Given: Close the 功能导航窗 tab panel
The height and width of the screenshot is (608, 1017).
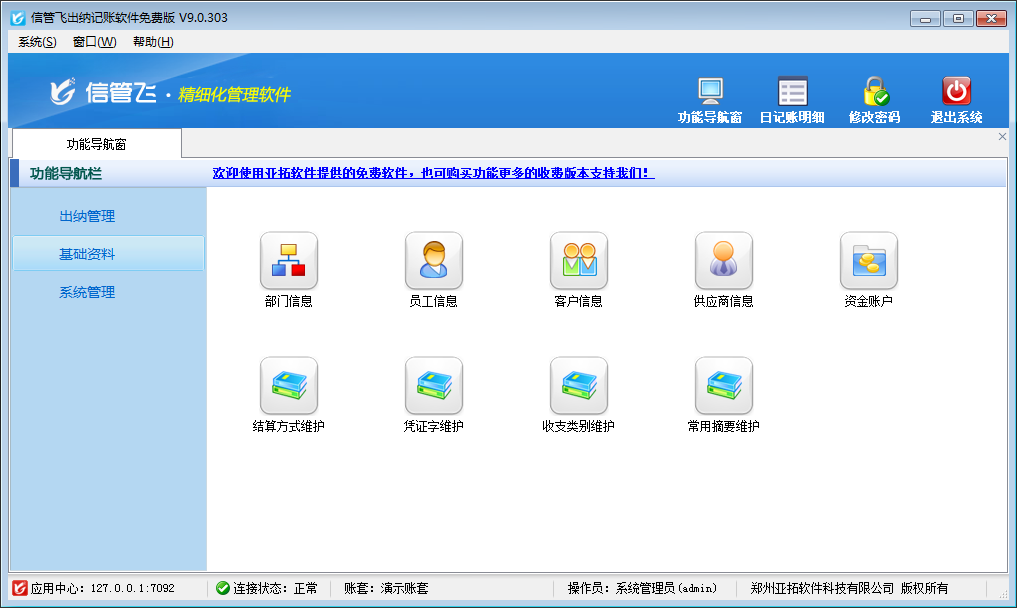Looking at the screenshot, I should click(1002, 137).
